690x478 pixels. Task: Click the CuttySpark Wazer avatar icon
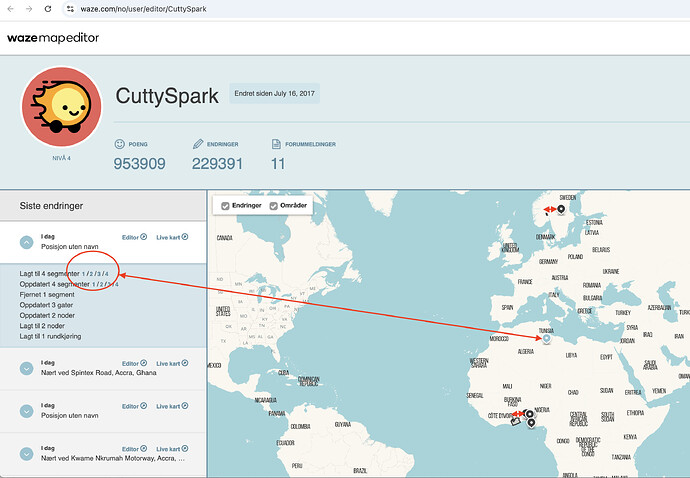62,109
